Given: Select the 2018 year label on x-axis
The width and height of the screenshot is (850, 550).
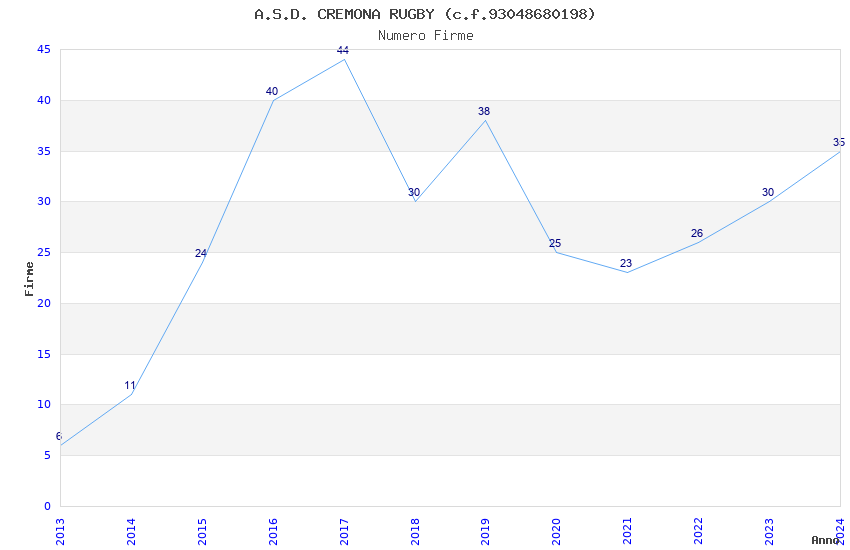Looking at the screenshot, I should pos(415,532).
